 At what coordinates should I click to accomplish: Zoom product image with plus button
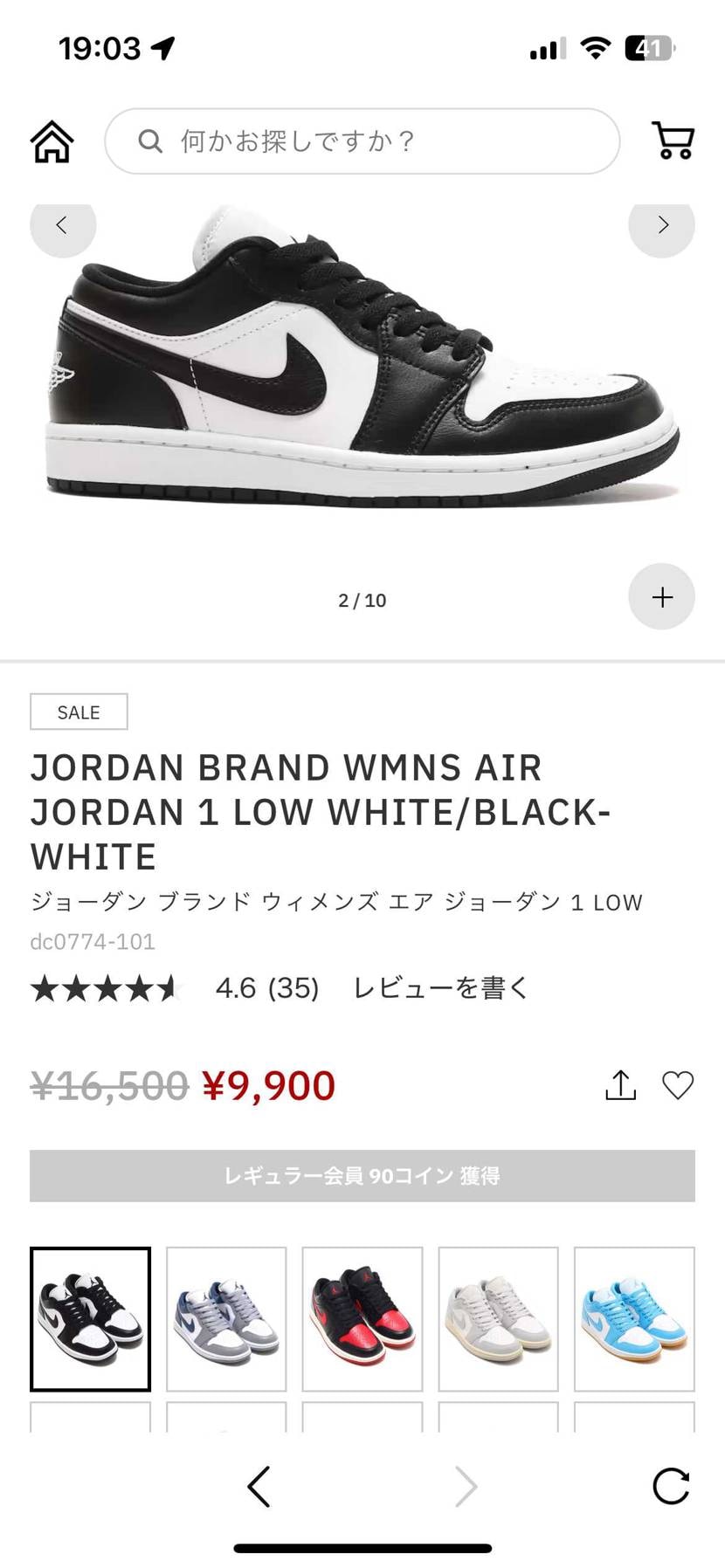click(662, 597)
